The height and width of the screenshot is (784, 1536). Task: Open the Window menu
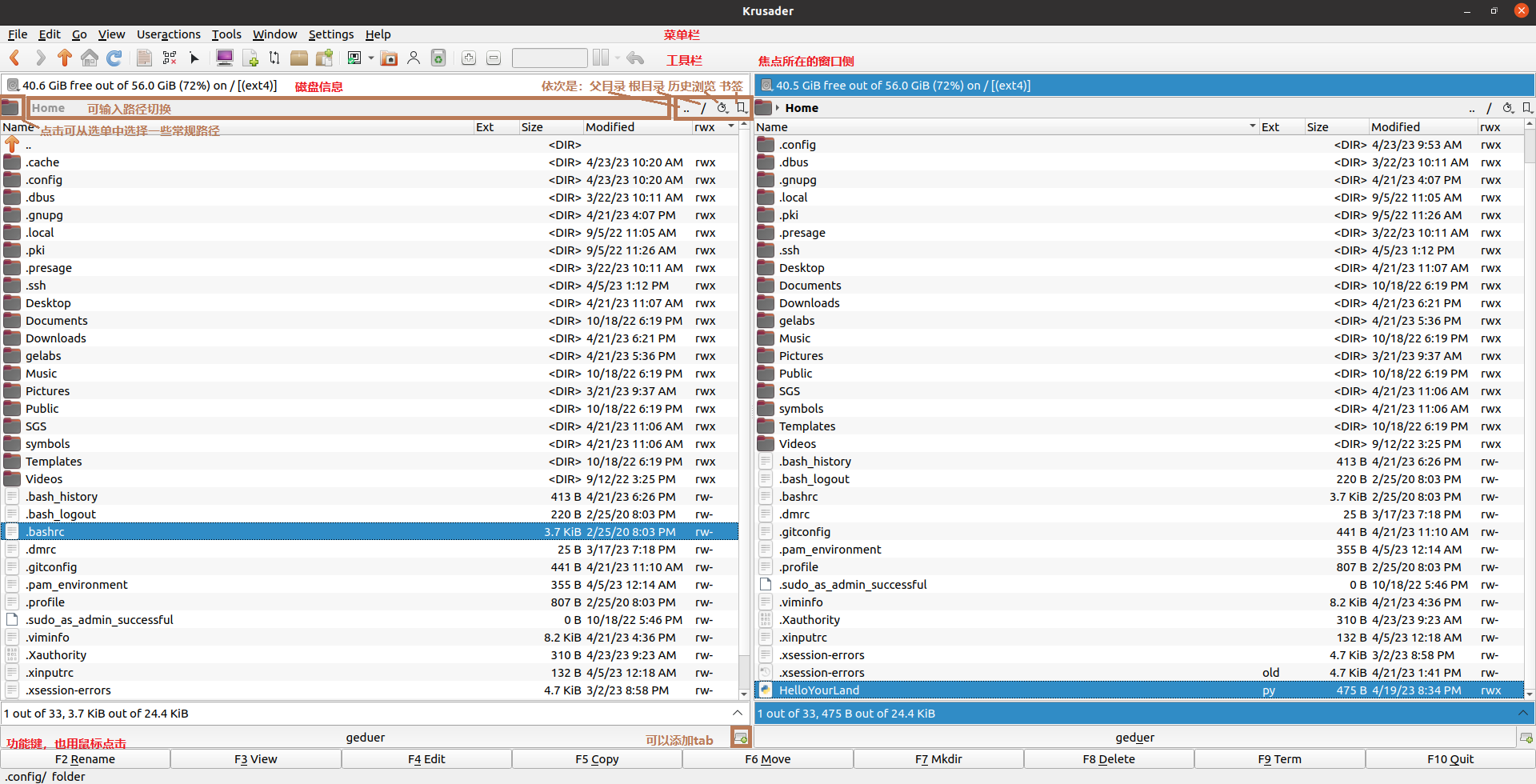(x=274, y=34)
